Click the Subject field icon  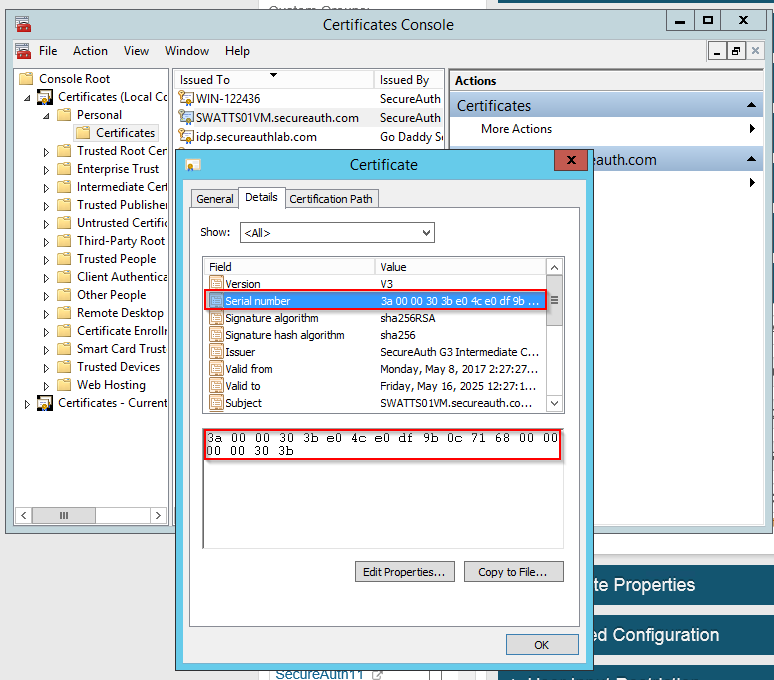tap(216, 403)
